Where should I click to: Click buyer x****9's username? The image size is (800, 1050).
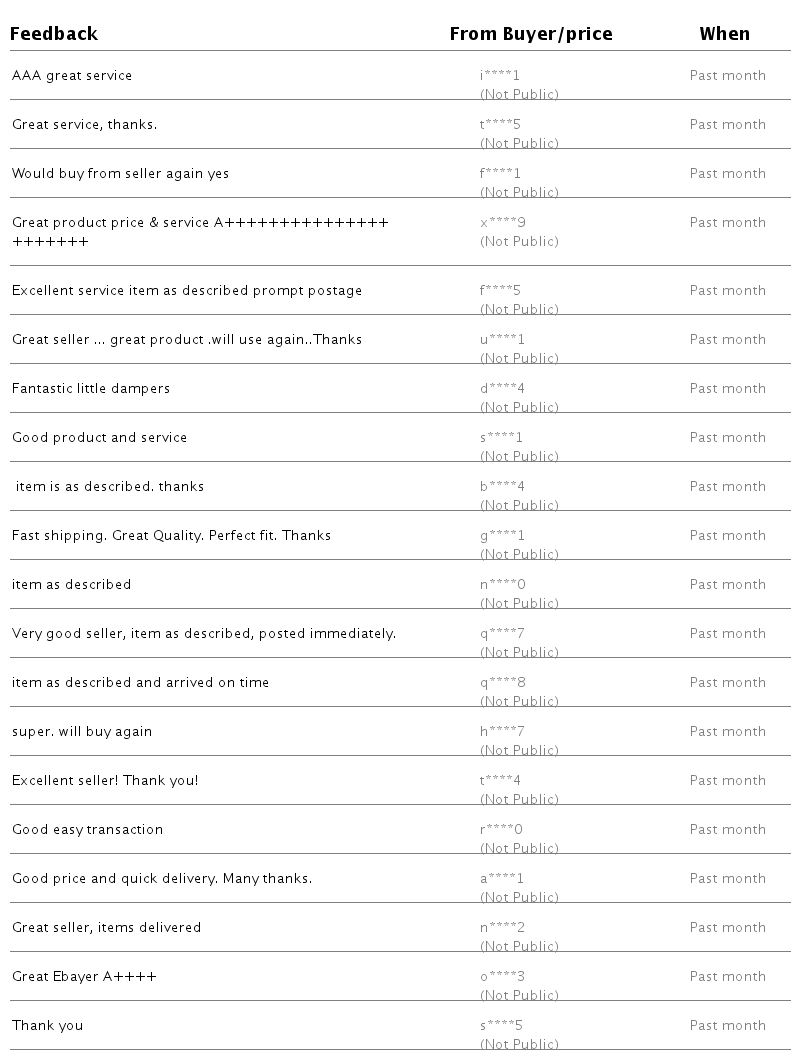coord(502,223)
